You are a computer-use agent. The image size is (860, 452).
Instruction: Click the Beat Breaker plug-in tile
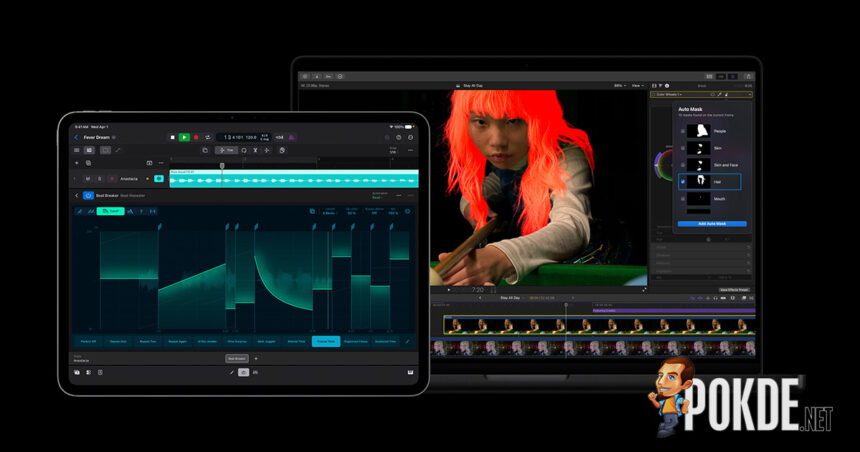pyautogui.click(x=236, y=359)
